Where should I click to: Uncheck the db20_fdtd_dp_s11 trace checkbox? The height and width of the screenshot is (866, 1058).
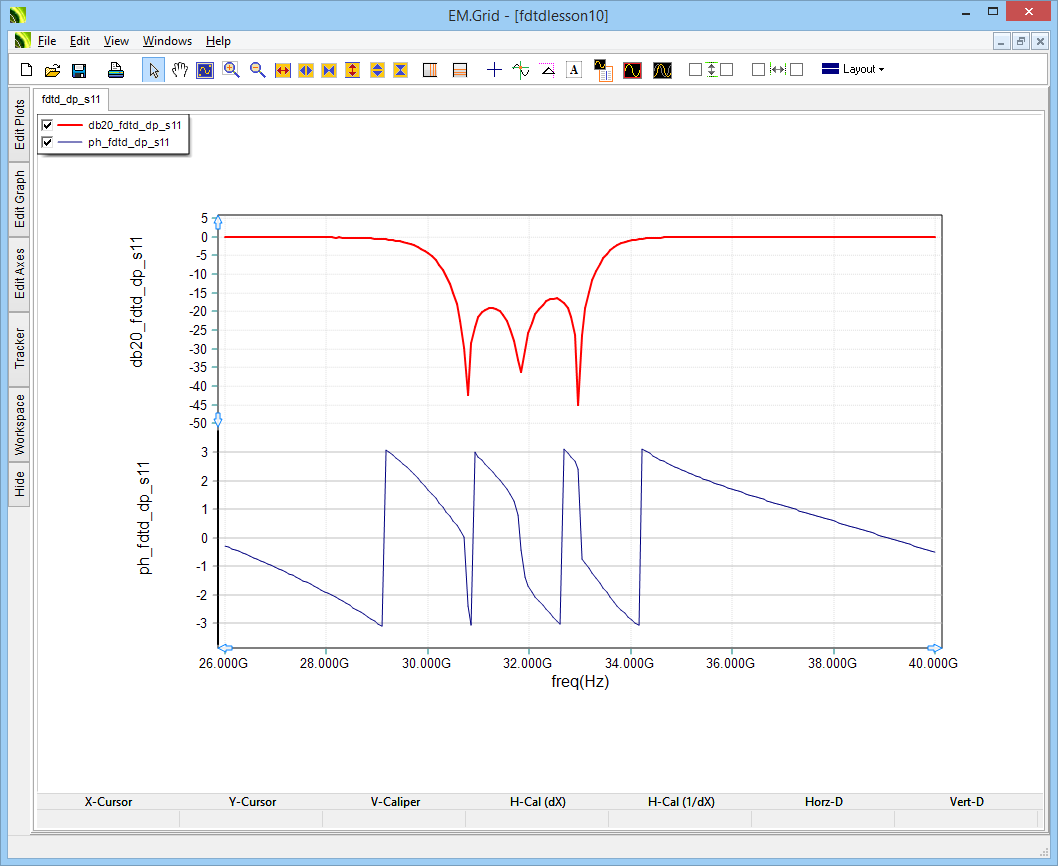47,125
